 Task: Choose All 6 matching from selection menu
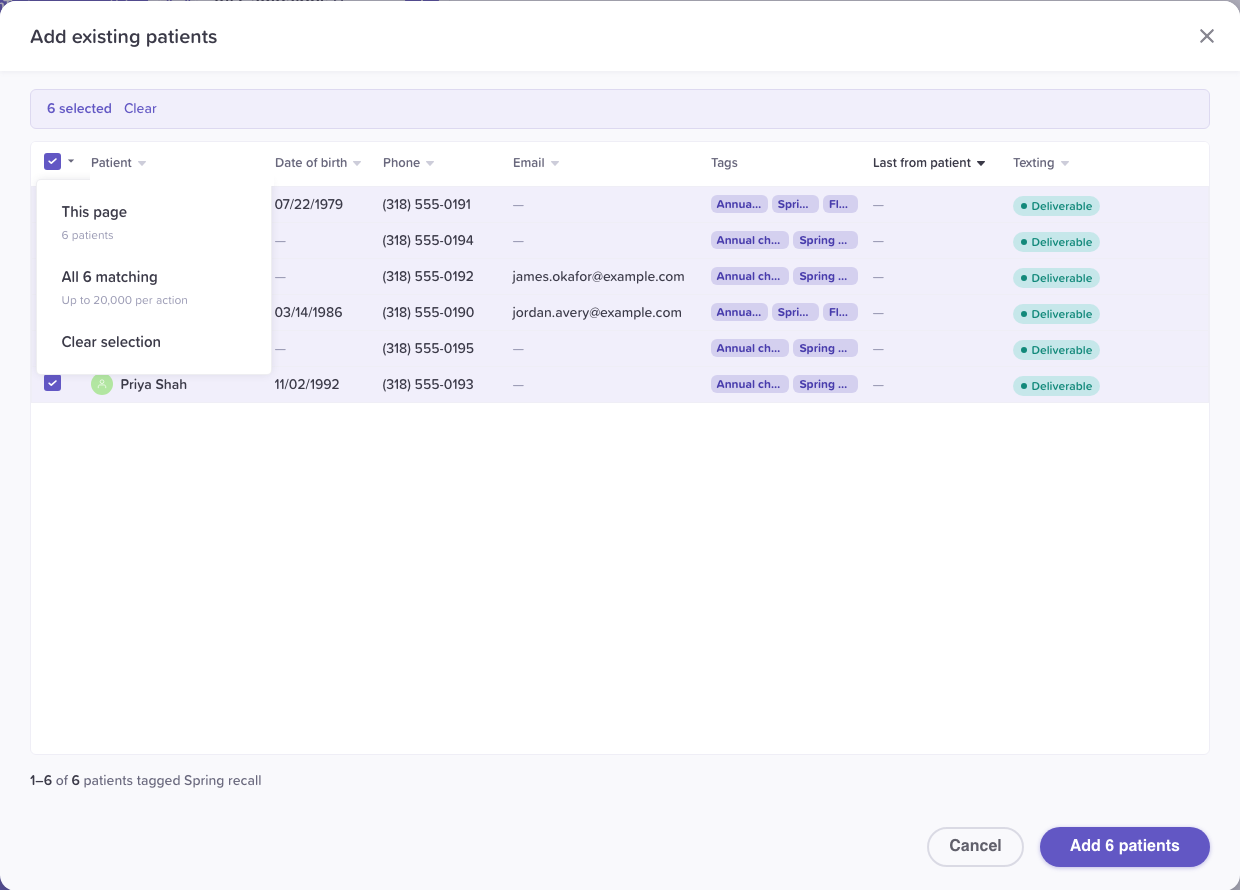(154, 286)
